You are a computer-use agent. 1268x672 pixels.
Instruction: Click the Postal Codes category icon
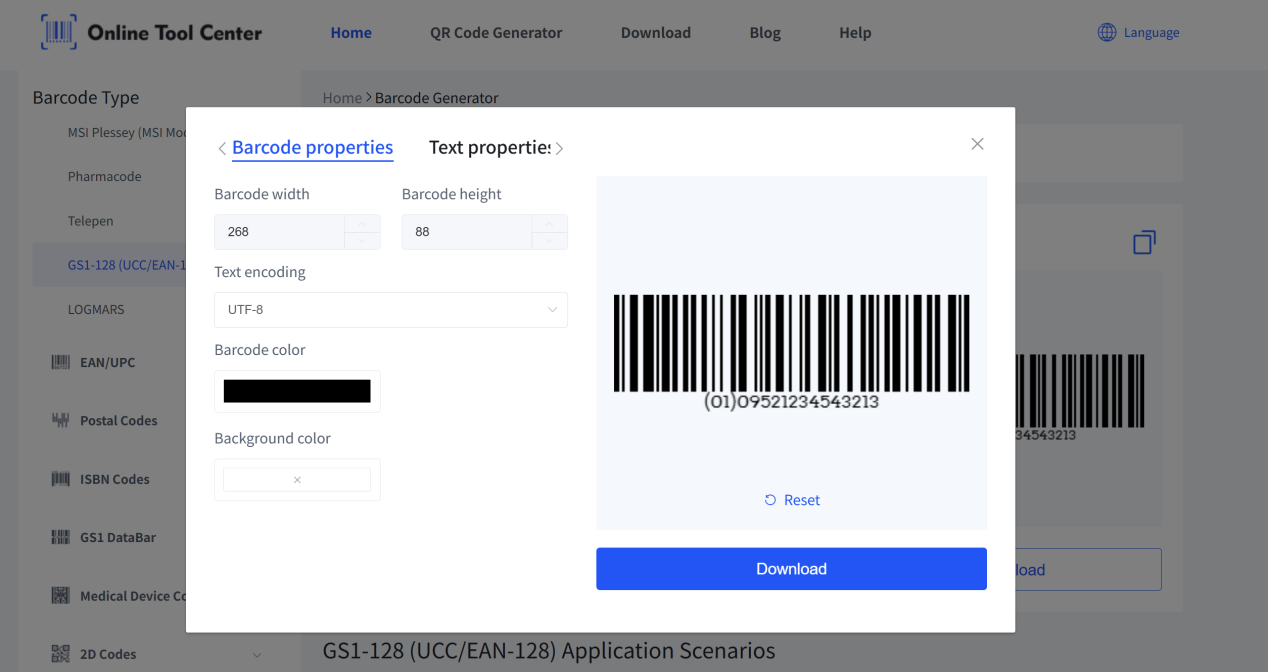pos(61,421)
